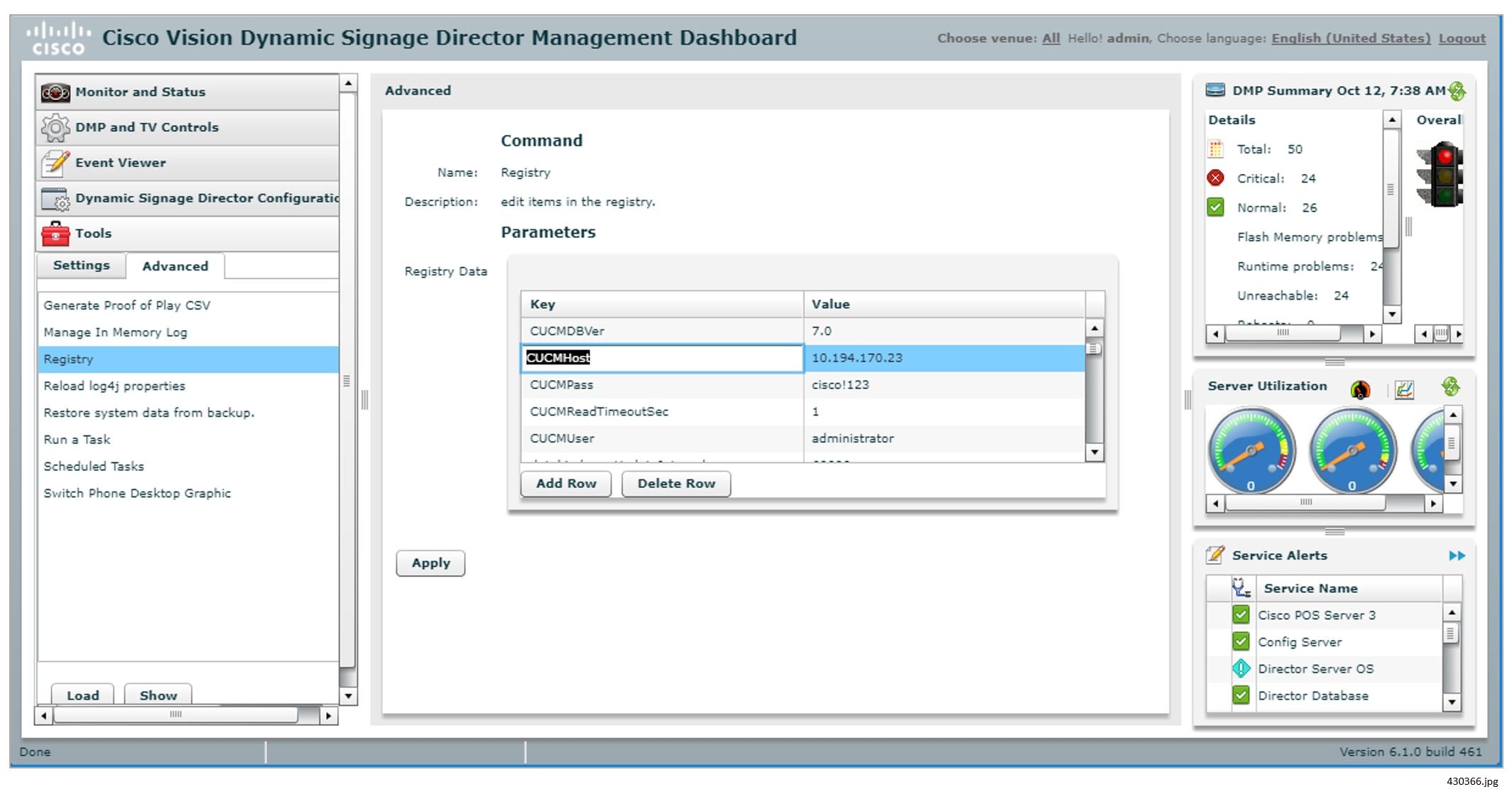Refresh the Server Utilization panel
The width and height of the screenshot is (1512, 799).
[x=1450, y=387]
